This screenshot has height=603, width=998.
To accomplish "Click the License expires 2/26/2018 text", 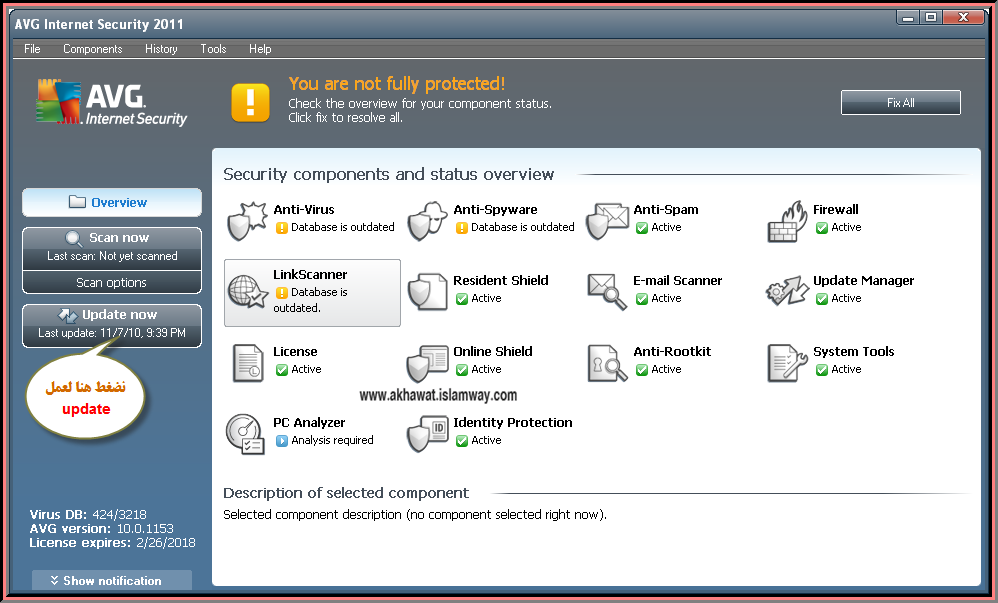I will pyautogui.click(x=112, y=543).
